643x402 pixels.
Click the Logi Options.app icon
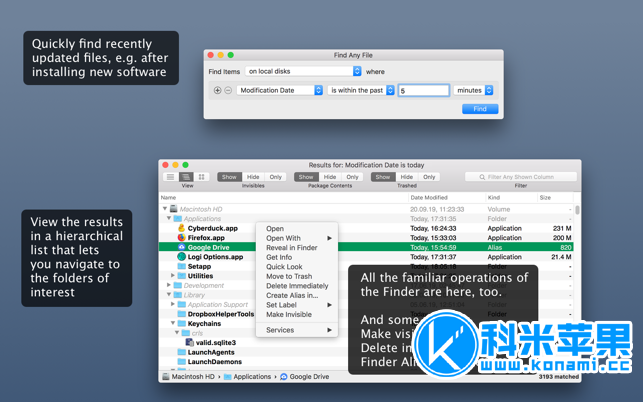[181, 257]
